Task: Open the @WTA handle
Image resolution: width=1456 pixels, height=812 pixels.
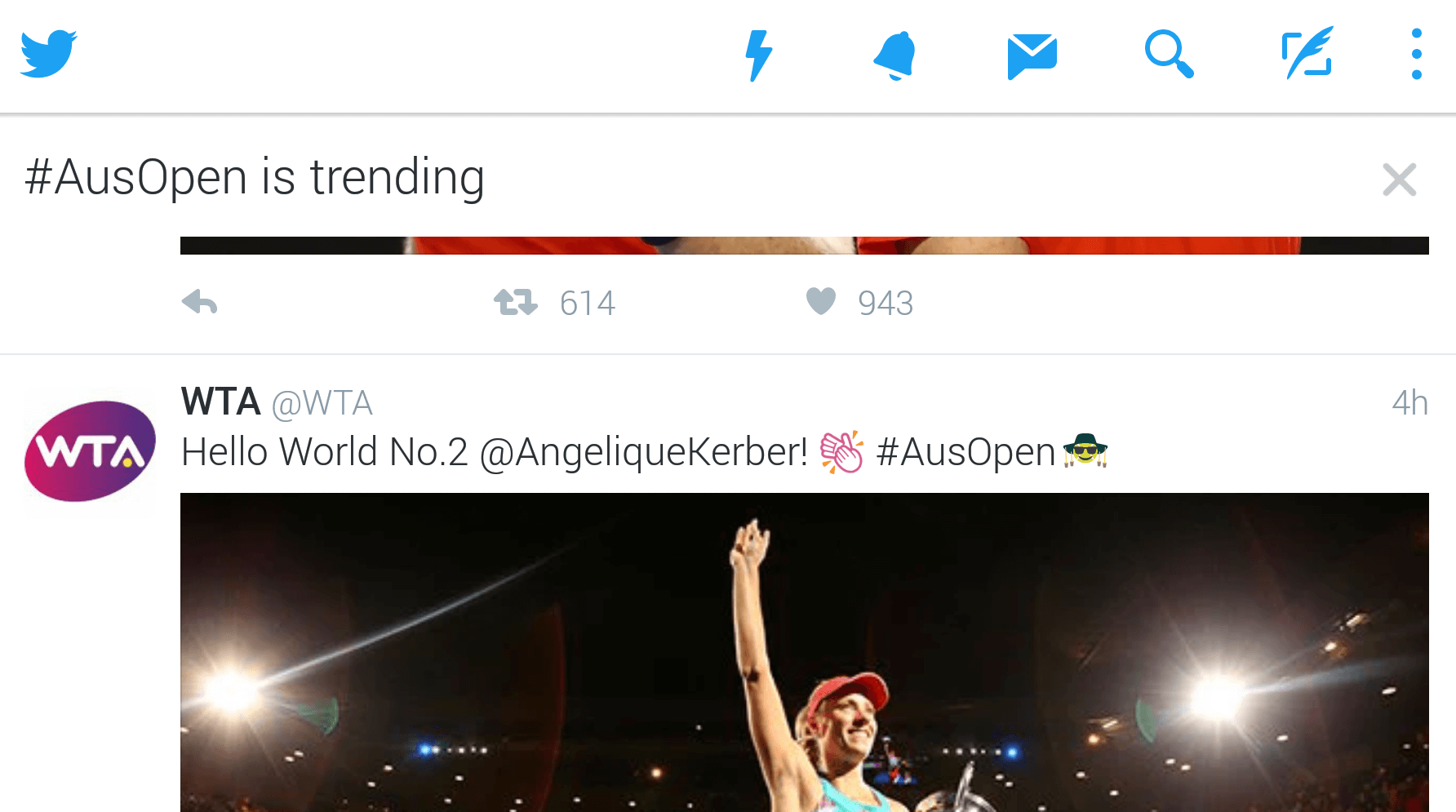Action: pos(322,403)
